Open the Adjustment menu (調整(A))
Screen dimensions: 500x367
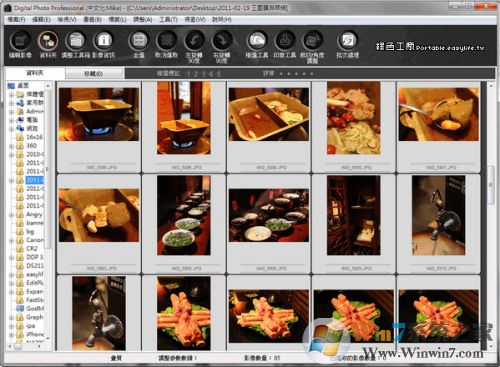143,20
